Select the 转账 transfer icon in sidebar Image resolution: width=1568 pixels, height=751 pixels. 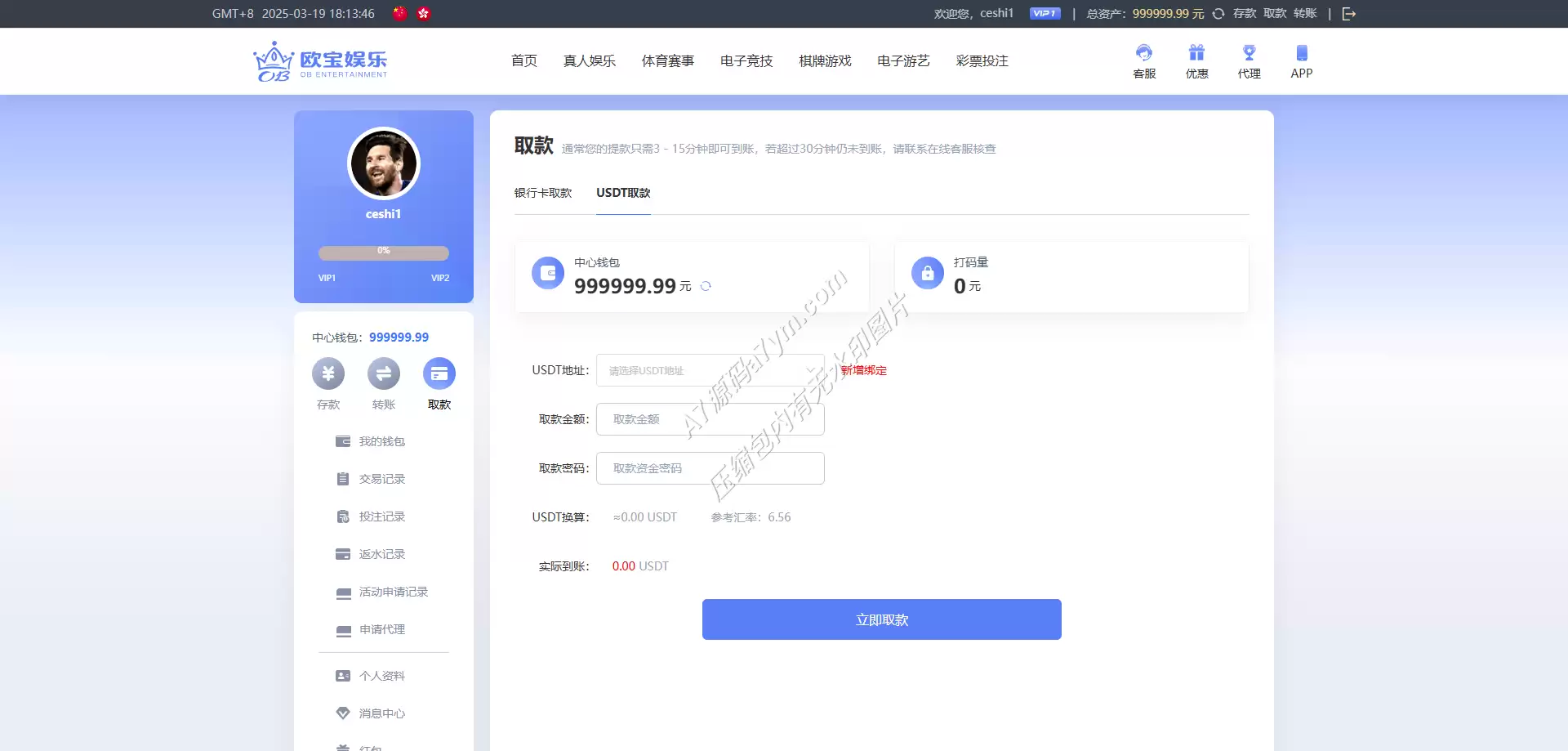384,373
